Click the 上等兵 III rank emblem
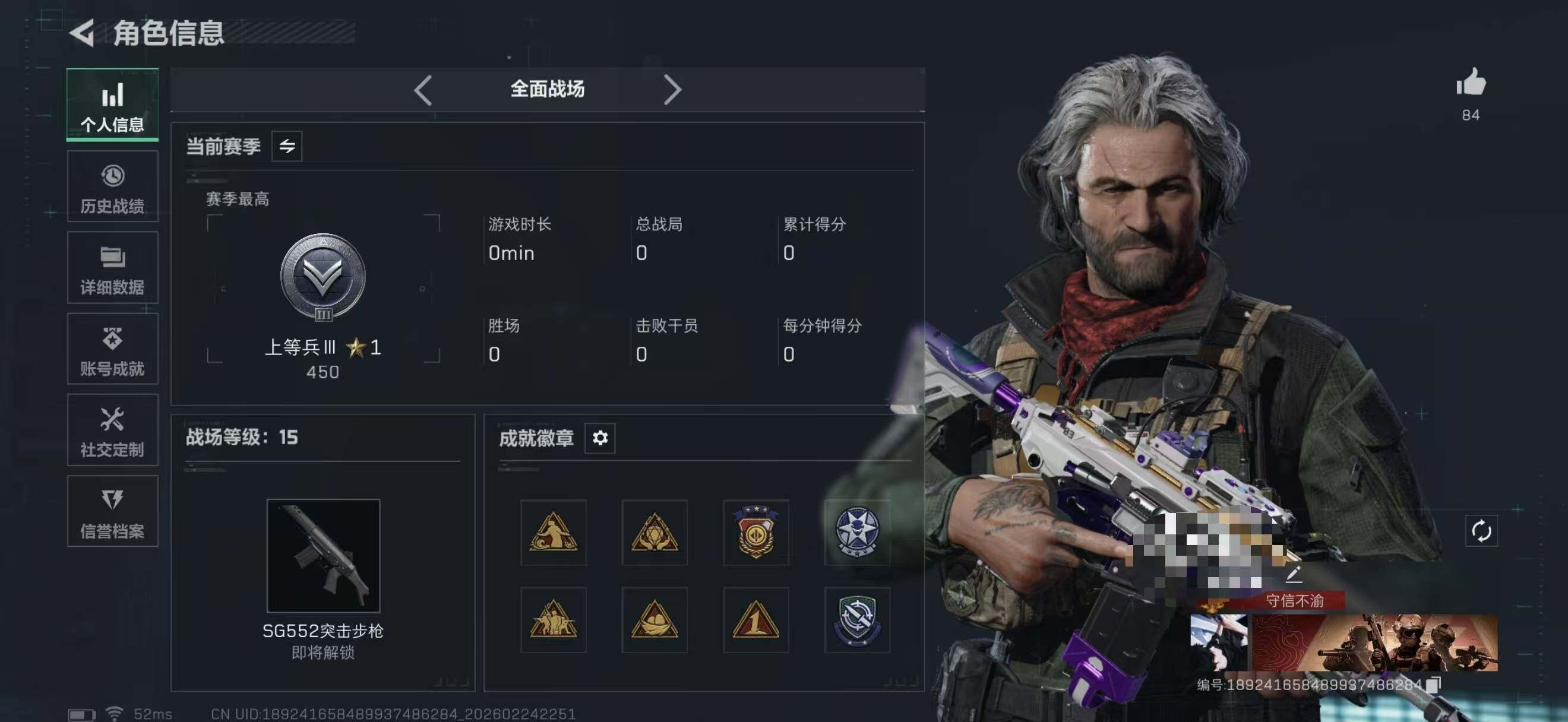Image resolution: width=1568 pixels, height=722 pixels. pyautogui.click(x=323, y=277)
